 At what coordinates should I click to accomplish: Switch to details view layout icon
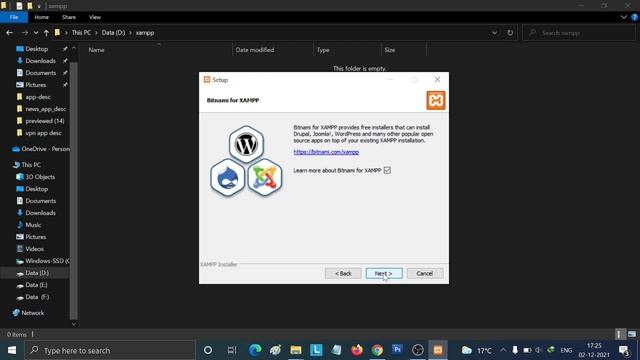(620, 334)
